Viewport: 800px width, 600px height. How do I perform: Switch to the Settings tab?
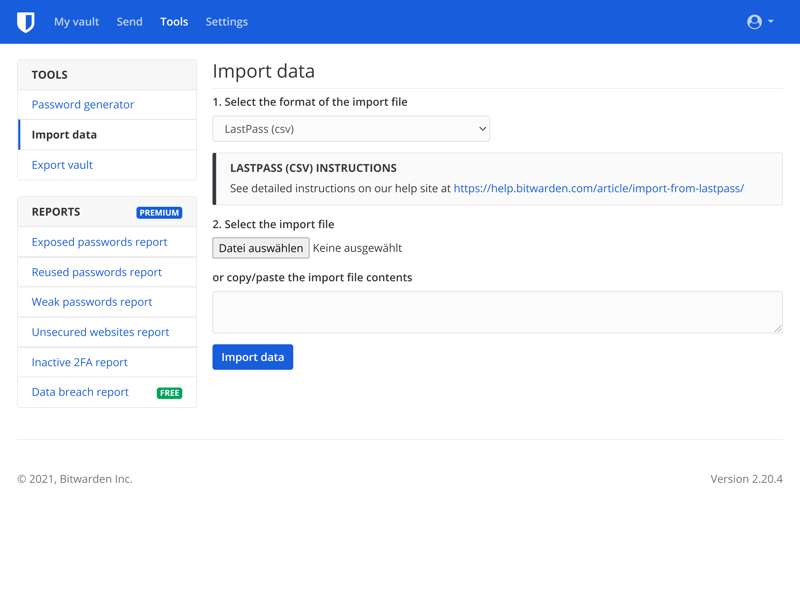click(227, 22)
